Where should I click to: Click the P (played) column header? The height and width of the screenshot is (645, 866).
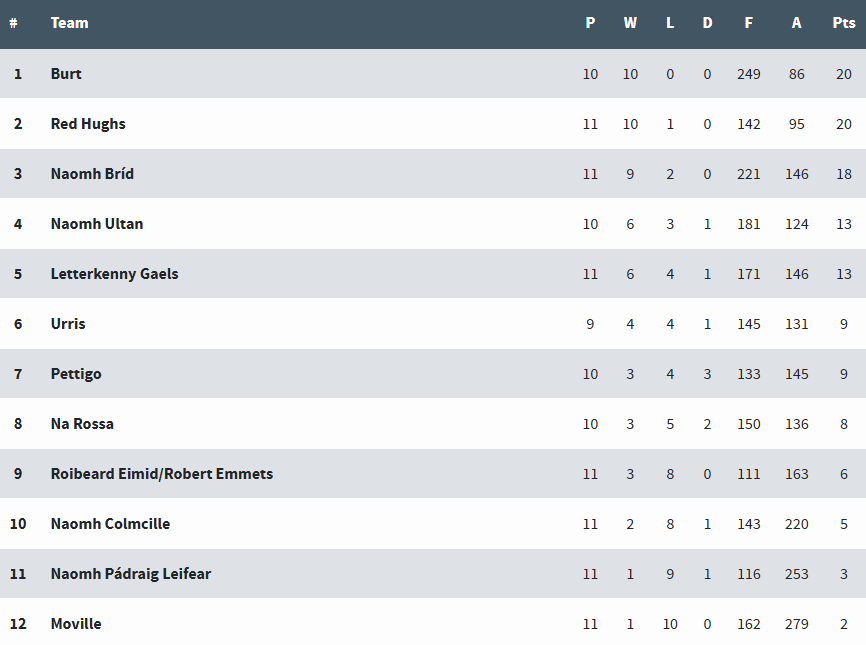point(590,23)
